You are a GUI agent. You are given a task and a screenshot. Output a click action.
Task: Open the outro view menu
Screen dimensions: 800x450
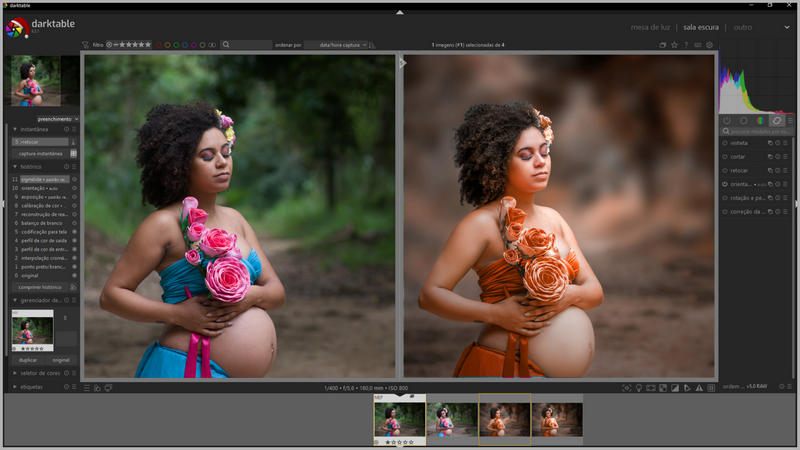(743, 27)
